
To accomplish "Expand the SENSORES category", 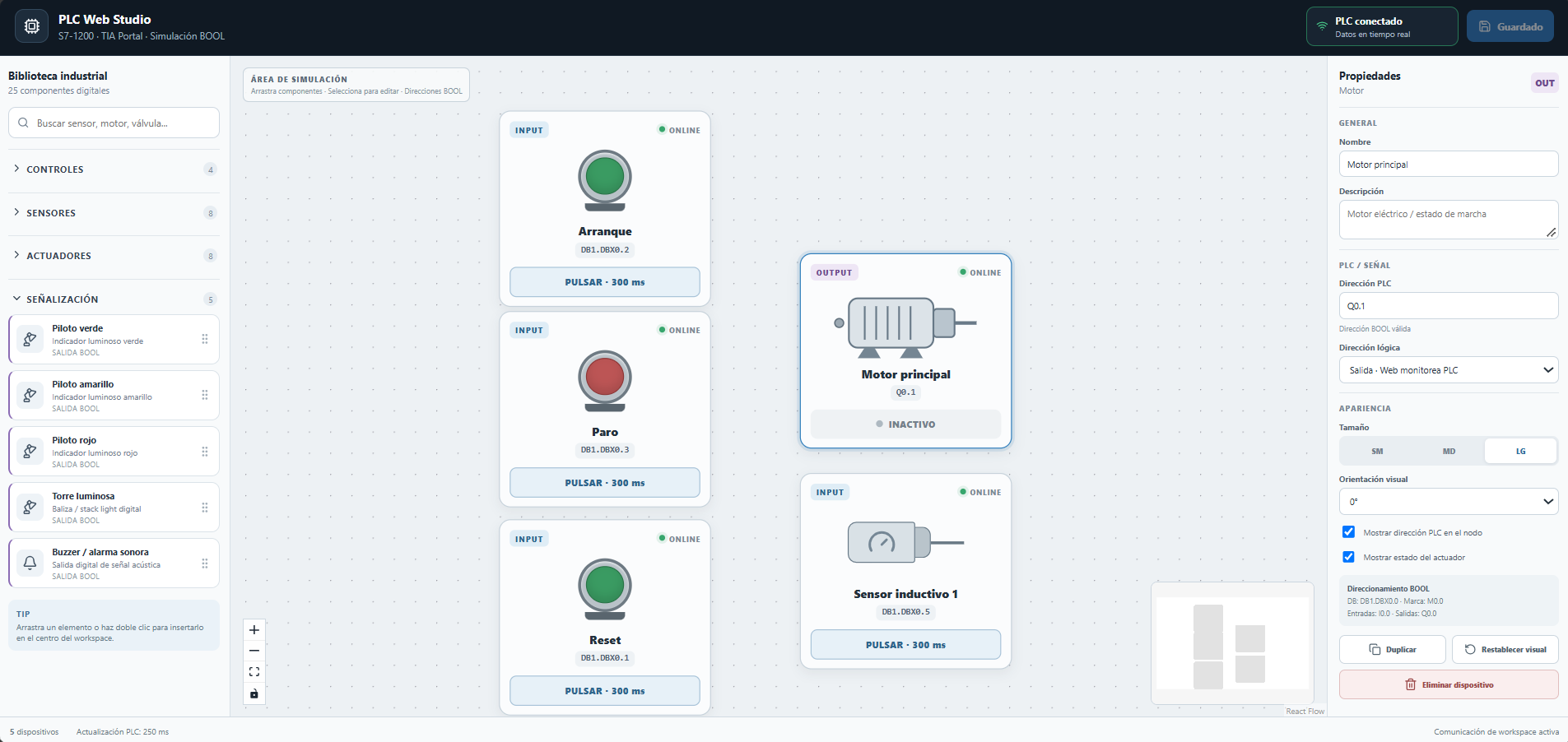I will click(114, 213).
